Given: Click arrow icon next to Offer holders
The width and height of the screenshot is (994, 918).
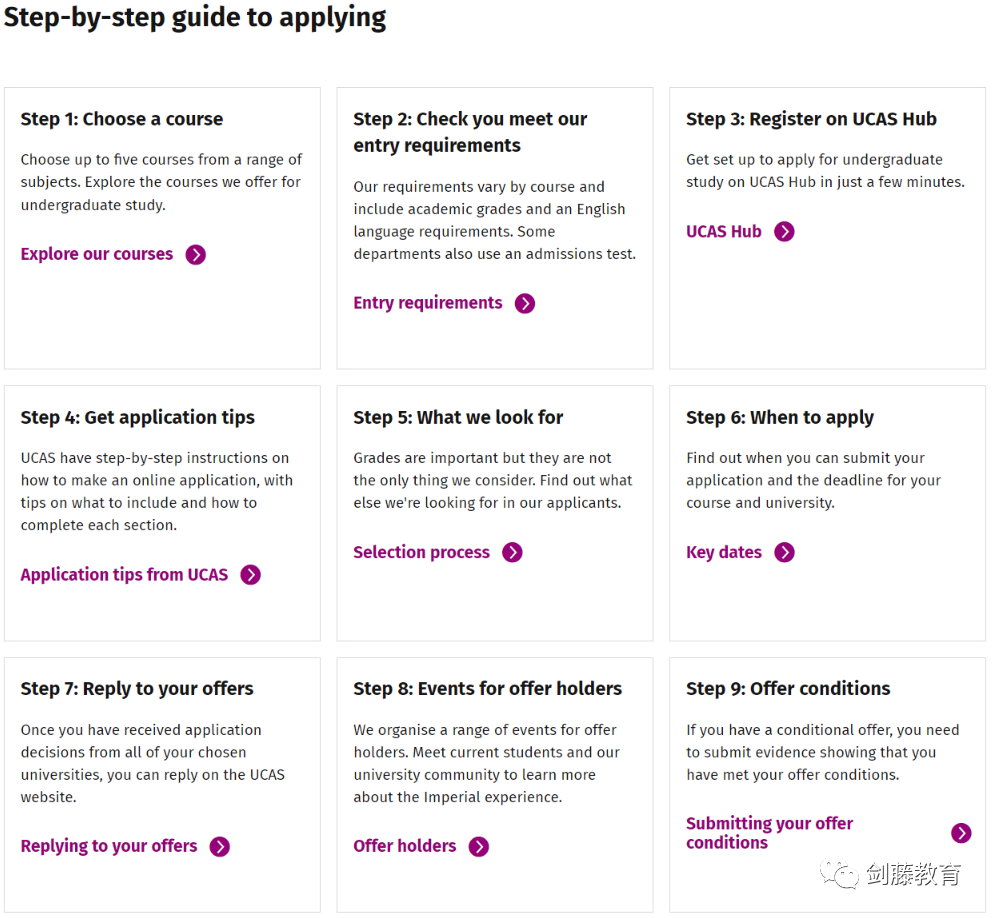Looking at the screenshot, I should (479, 847).
